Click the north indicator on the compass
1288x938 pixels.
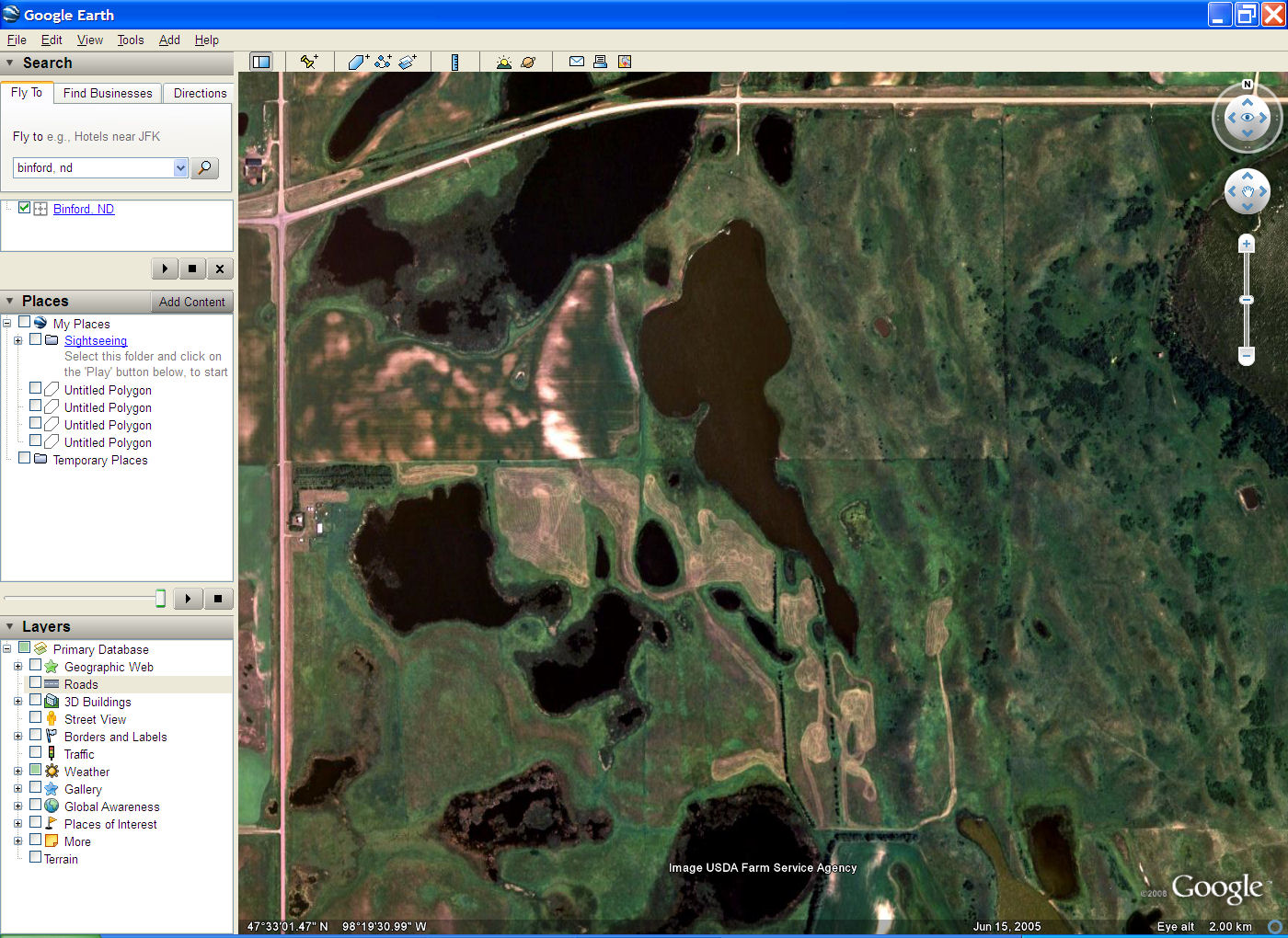1248,84
